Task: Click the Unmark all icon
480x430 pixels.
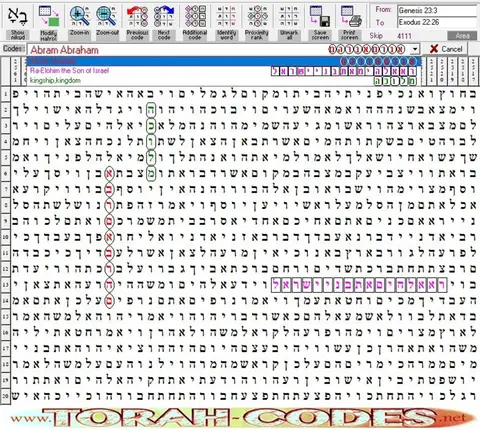Action: pyautogui.click(x=289, y=16)
